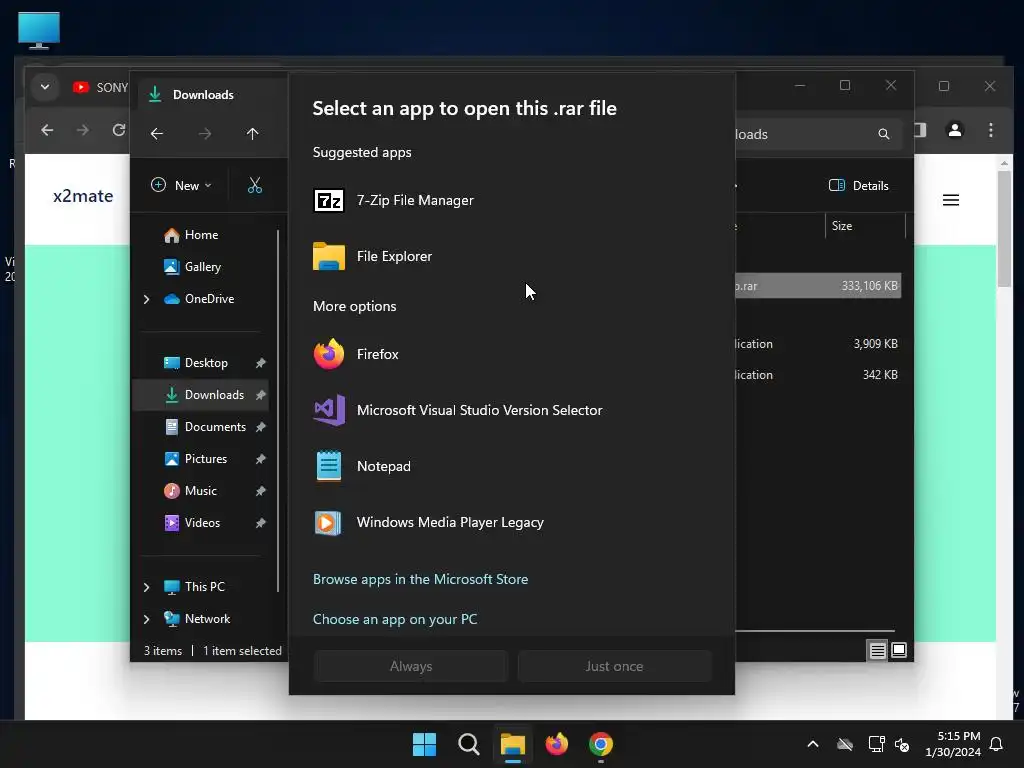The height and width of the screenshot is (768, 1024).
Task: Open taskbar Search
Action: 469,744
